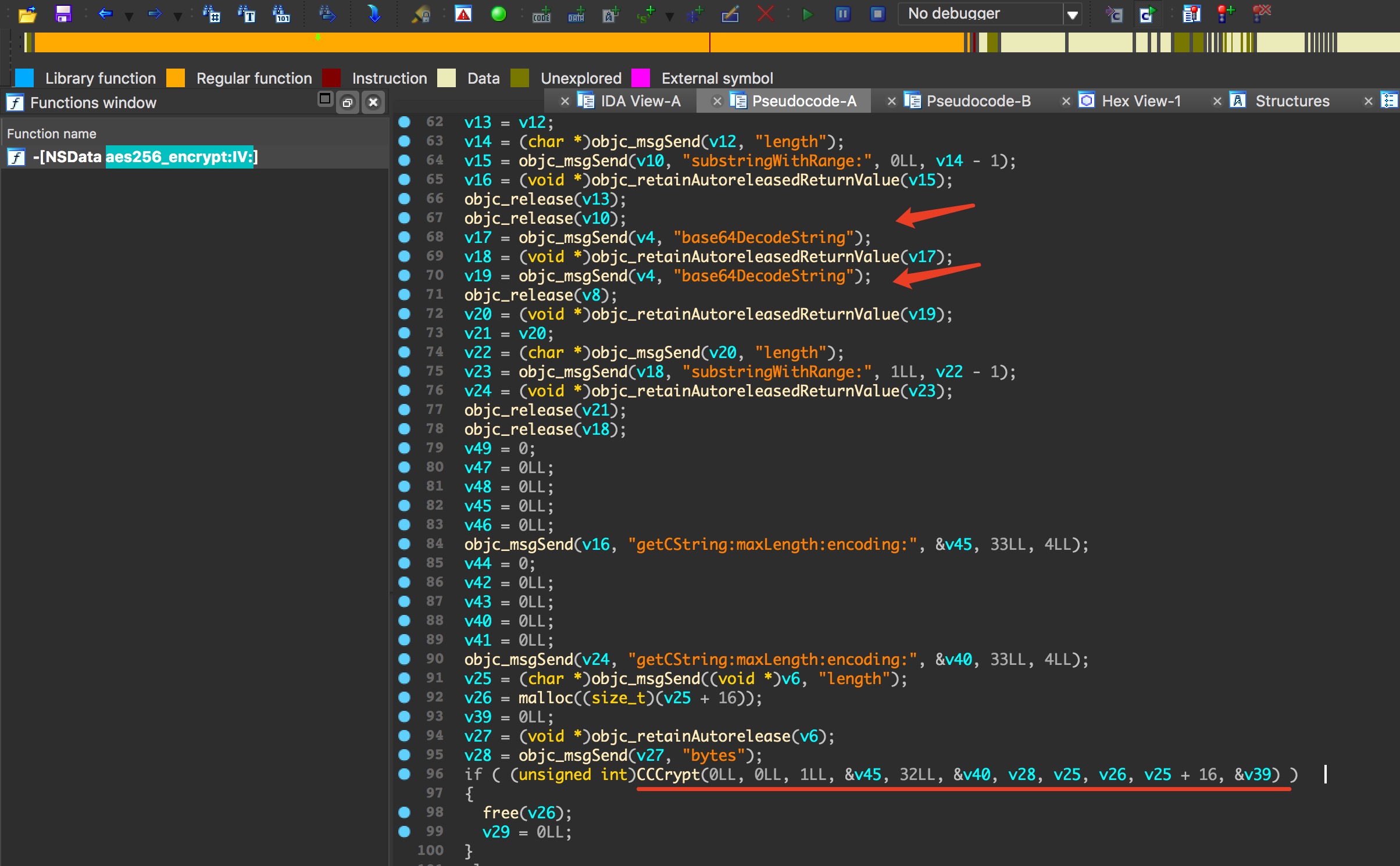
Task: Click the Jump back blue arrow
Action: tap(105, 14)
